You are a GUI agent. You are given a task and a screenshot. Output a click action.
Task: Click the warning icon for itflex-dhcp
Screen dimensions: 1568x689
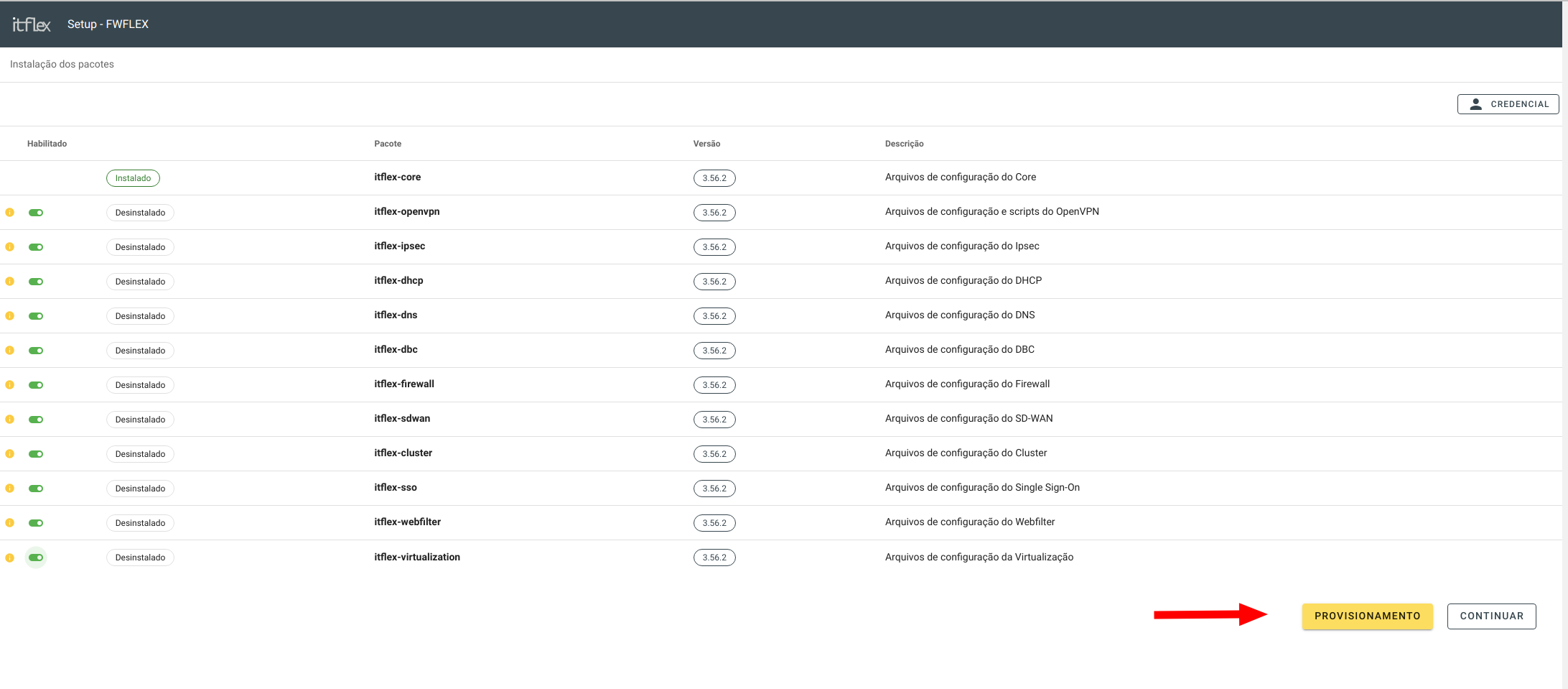pos(10,282)
